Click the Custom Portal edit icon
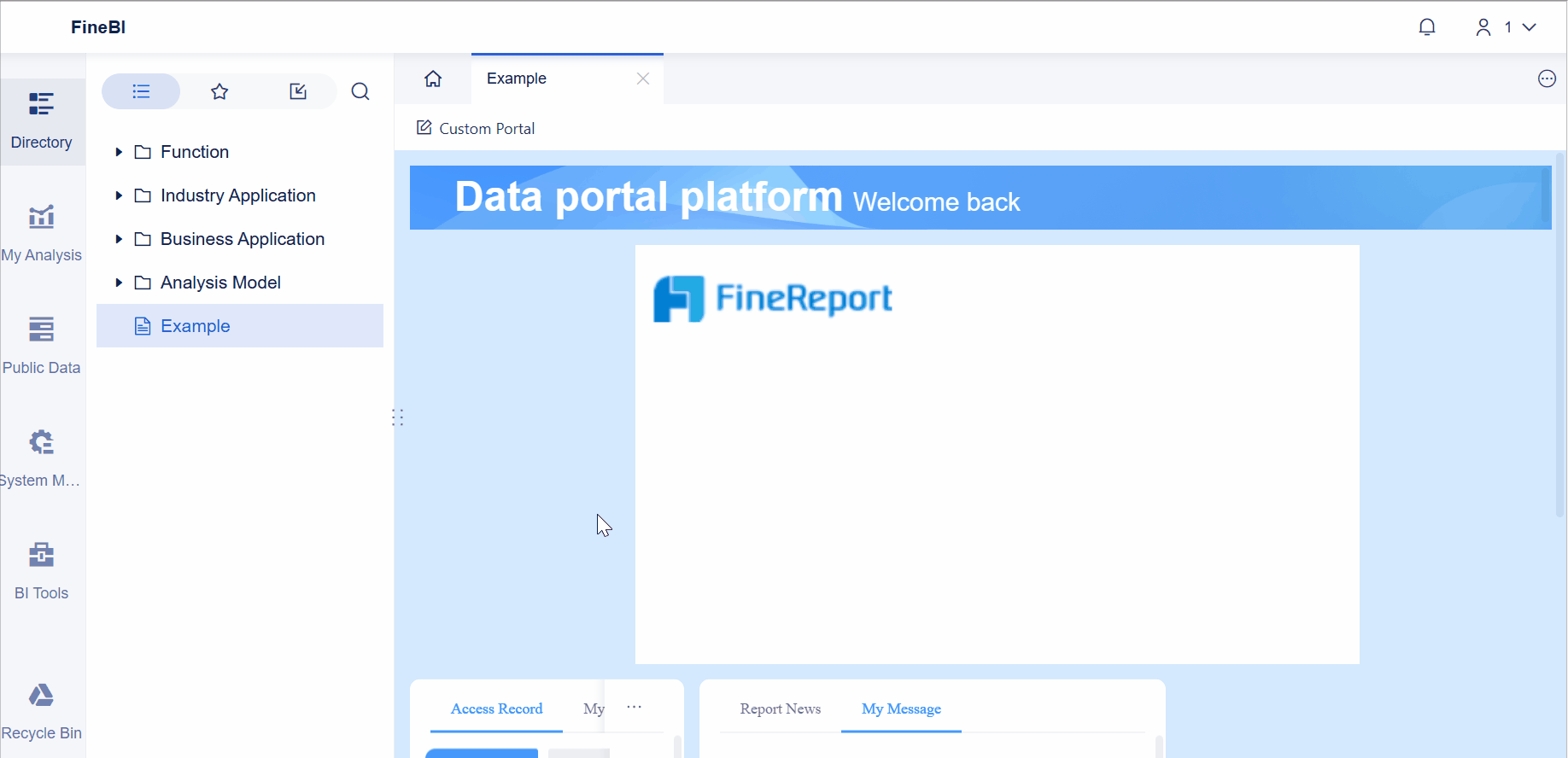The width and height of the screenshot is (1568, 758). (x=424, y=128)
